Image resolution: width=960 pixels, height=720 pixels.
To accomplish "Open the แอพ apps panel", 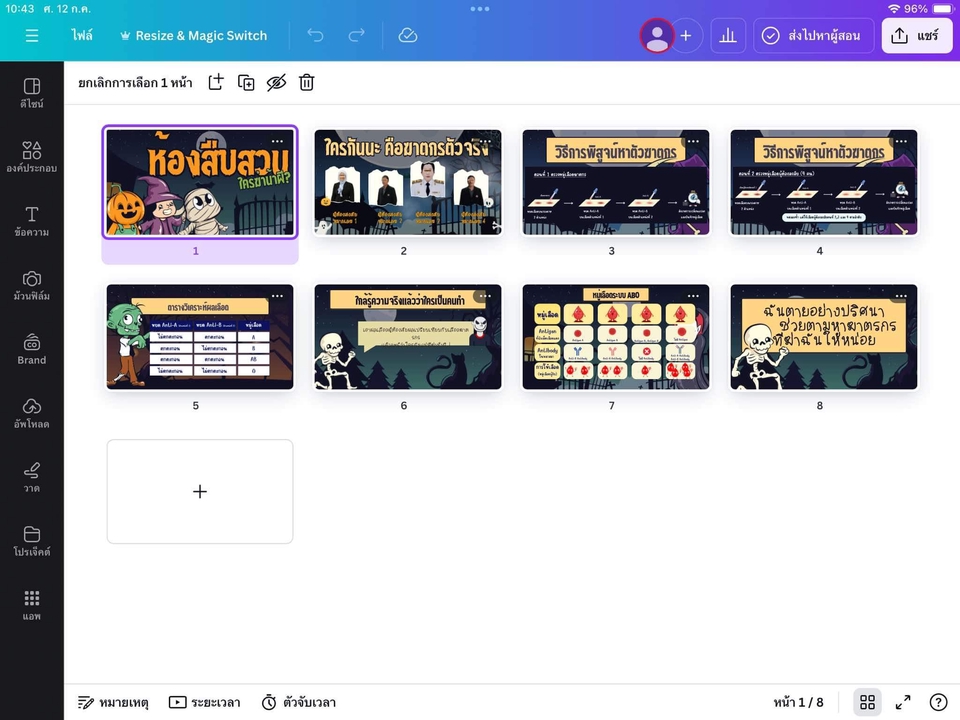I will pos(32,605).
